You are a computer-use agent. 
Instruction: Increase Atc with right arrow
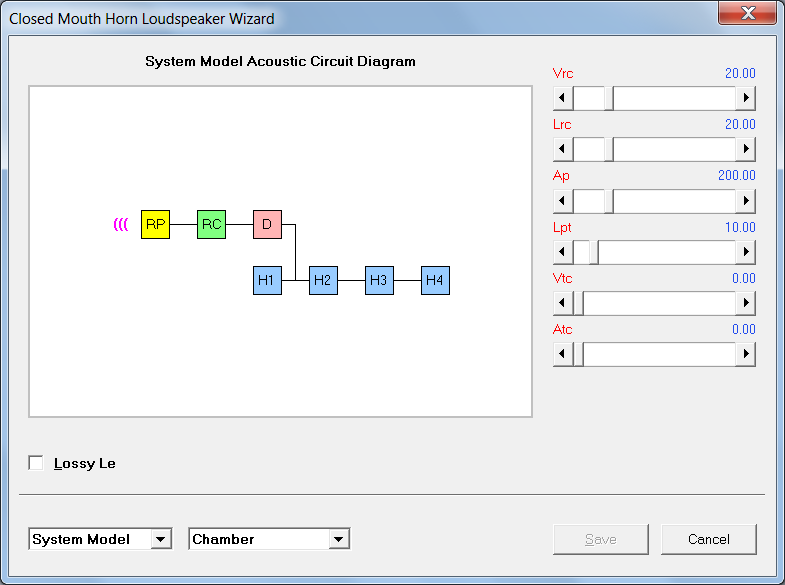pos(745,354)
